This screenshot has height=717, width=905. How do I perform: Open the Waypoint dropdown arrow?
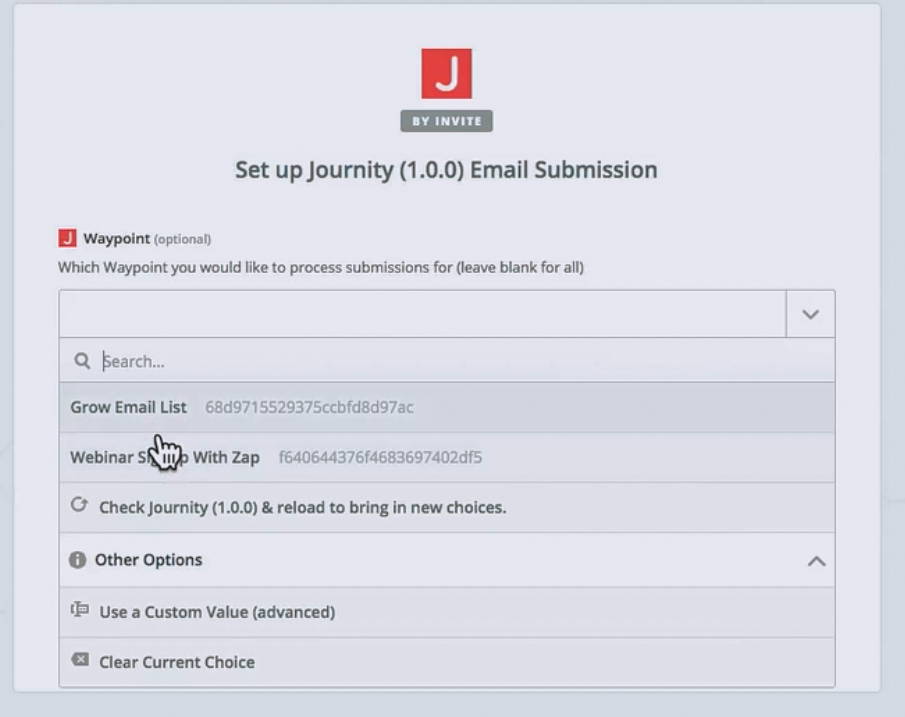[x=810, y=314]
